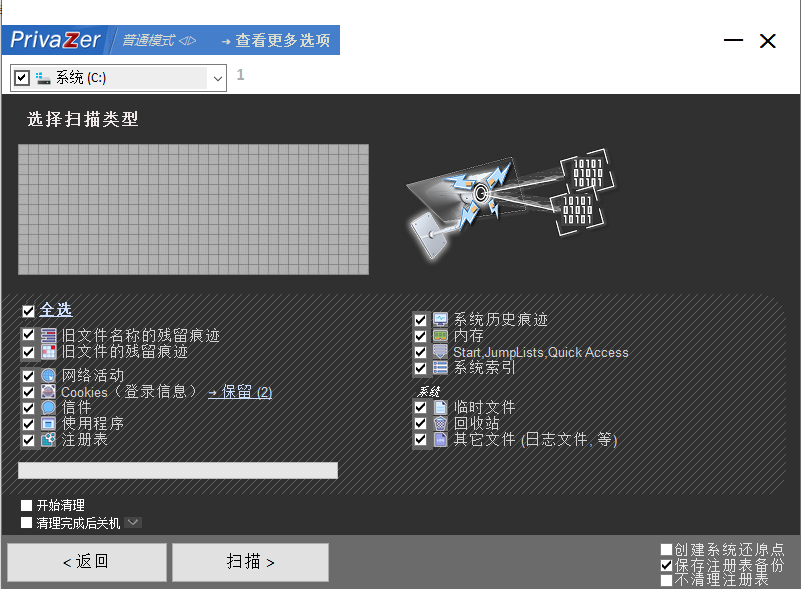
Task: Click the 全选 link text
Action: 56,310
